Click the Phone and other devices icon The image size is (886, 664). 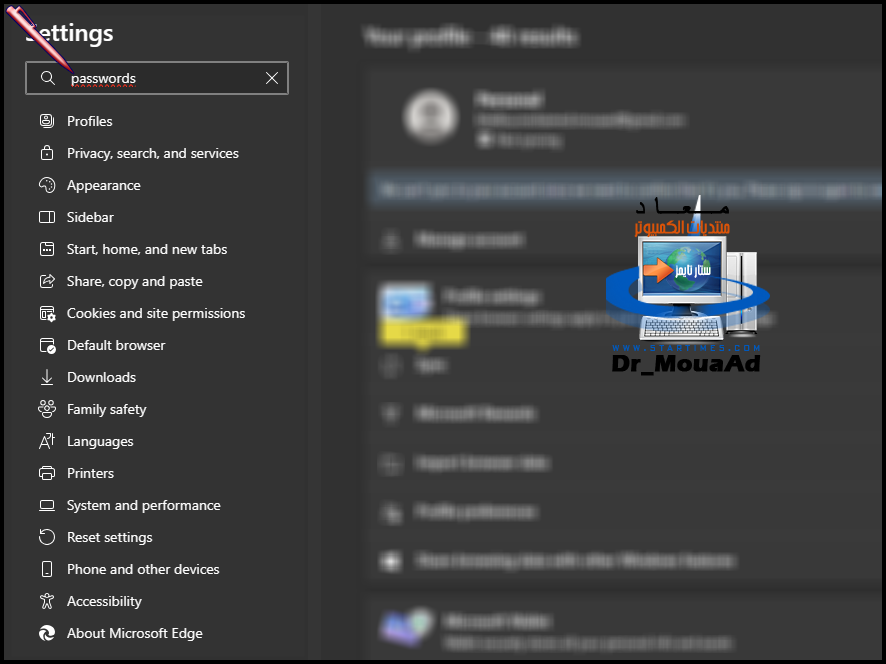tap(47, 569)
